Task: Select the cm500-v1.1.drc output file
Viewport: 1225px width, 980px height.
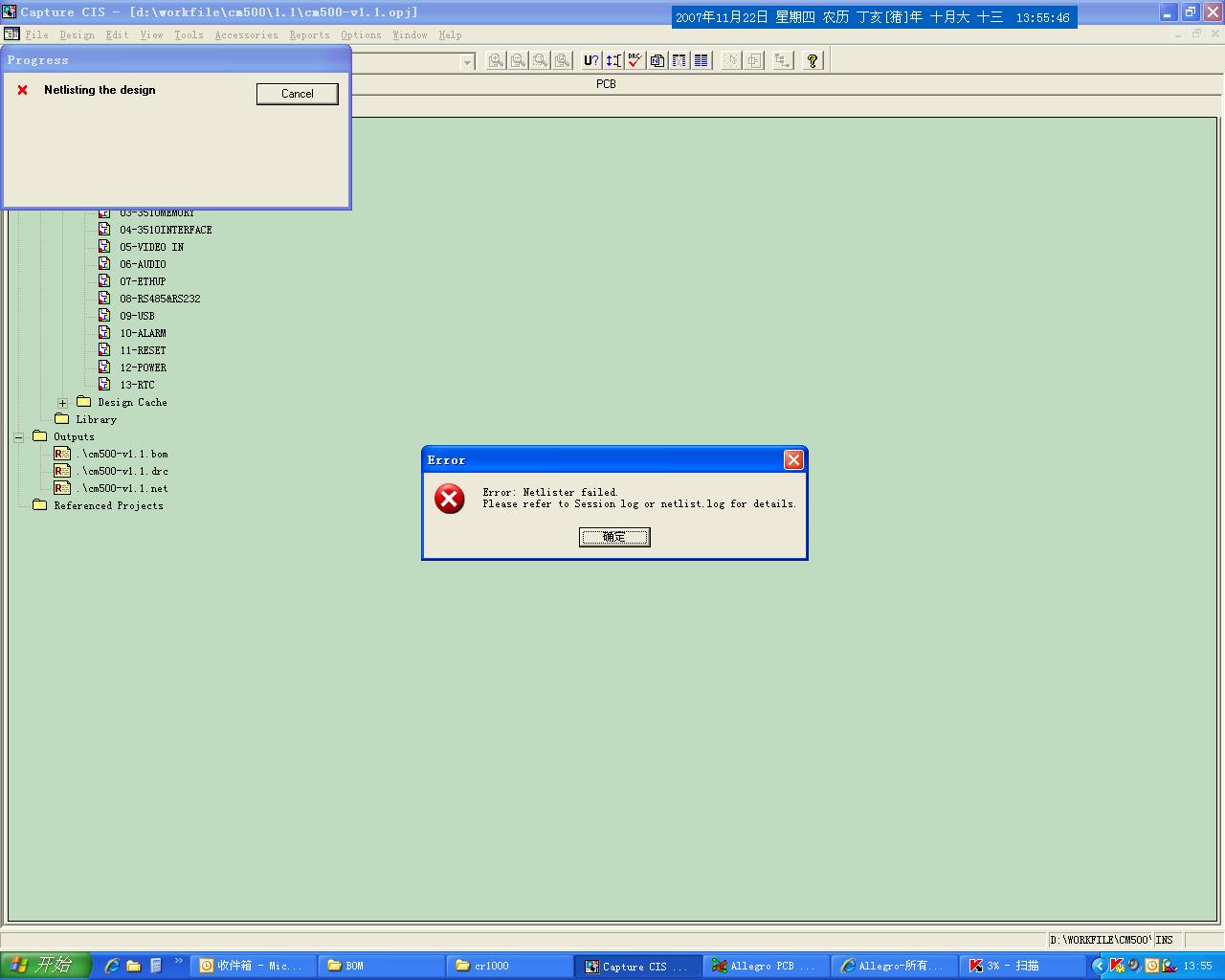Action: [x=122, y=471]
